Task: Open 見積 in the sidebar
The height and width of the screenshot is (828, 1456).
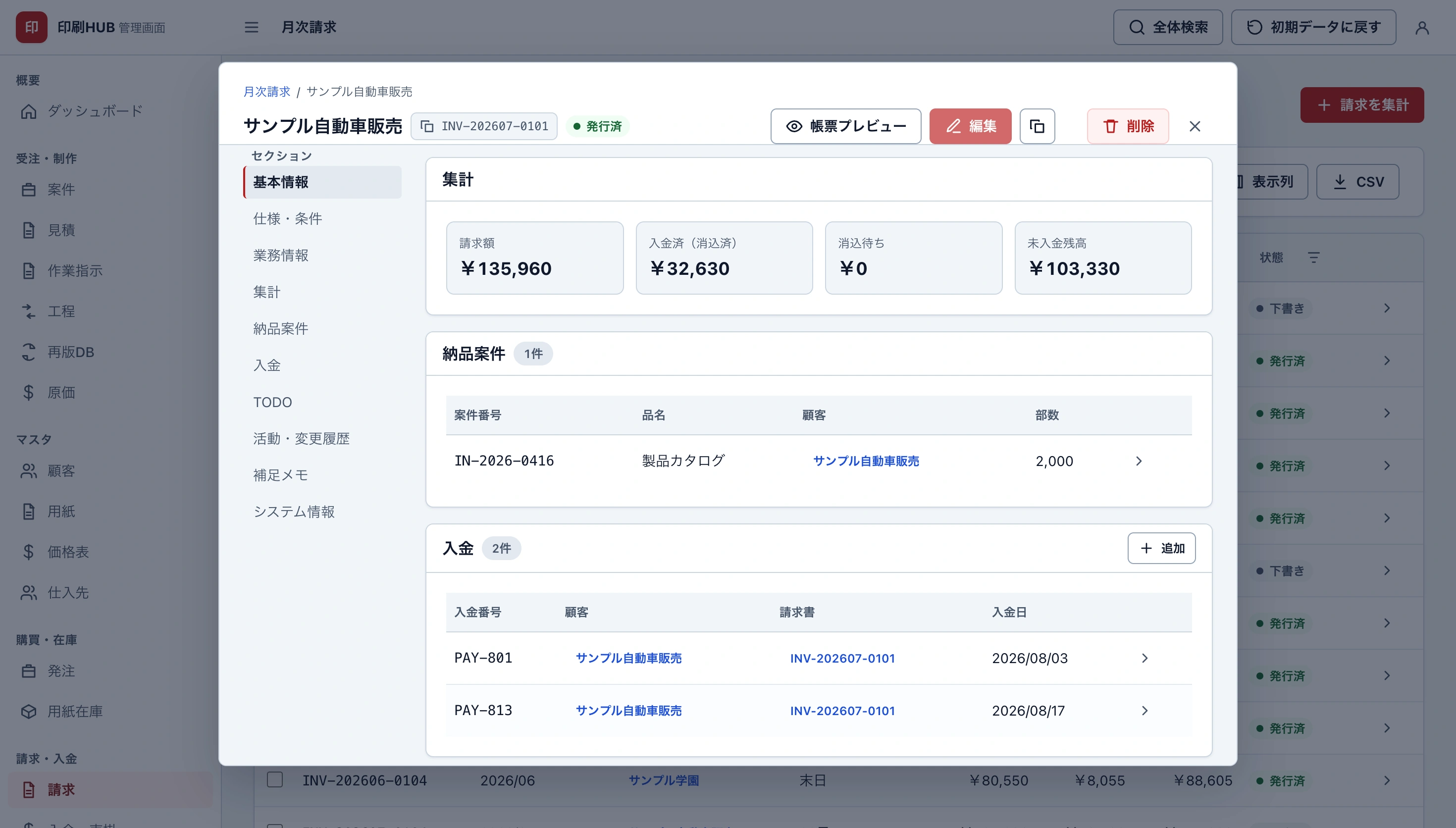Action: click(x=110, y=230)
